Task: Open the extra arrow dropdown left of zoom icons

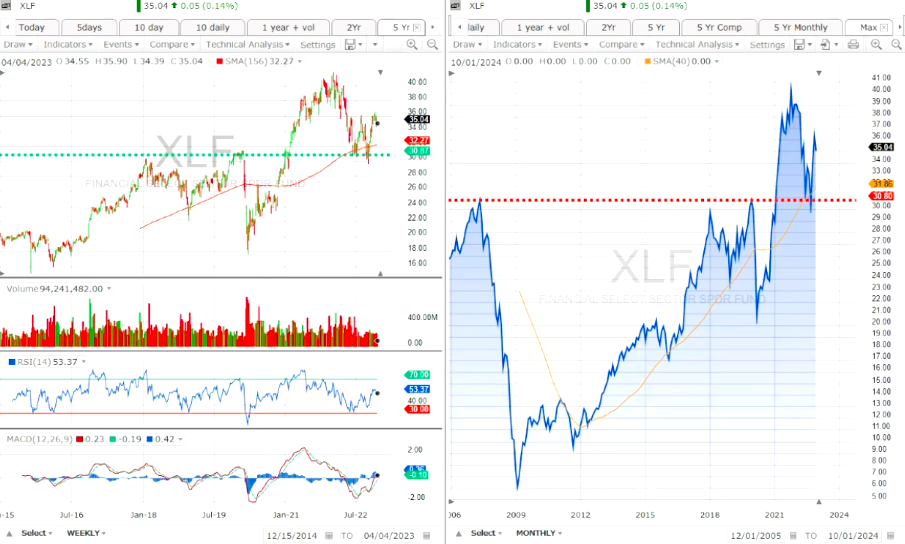Action: click(375, 44)
